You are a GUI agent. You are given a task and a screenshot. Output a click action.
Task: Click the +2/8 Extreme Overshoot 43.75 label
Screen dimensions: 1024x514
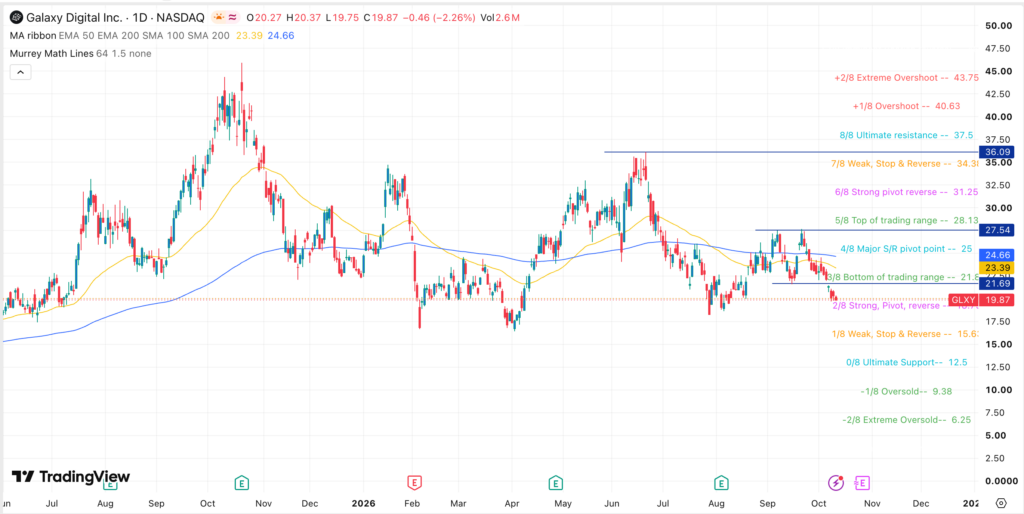906,77
